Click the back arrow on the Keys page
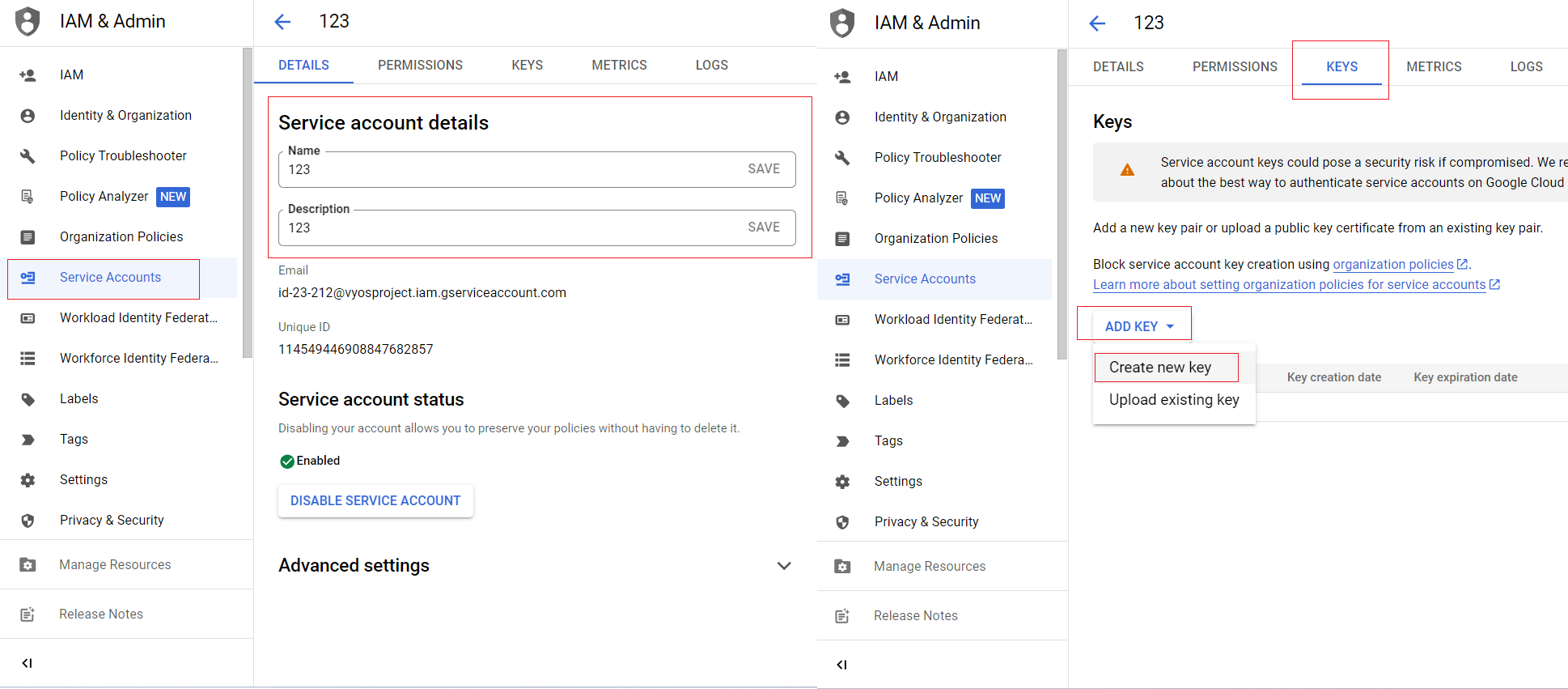The image size is (1568, 689). (x=1097, y=23)
